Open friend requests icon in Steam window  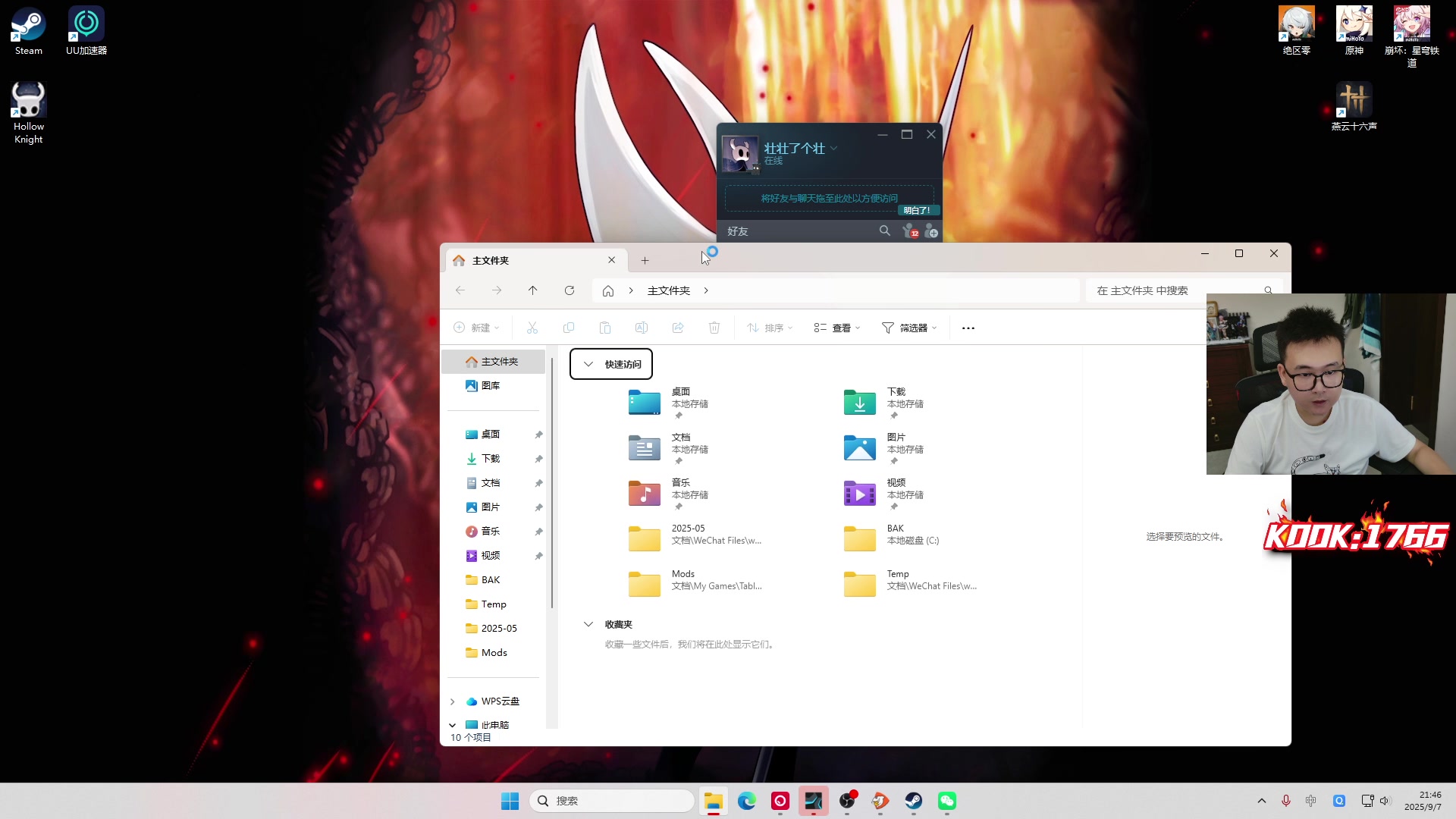pyautogui.click(x=910, y=231)
